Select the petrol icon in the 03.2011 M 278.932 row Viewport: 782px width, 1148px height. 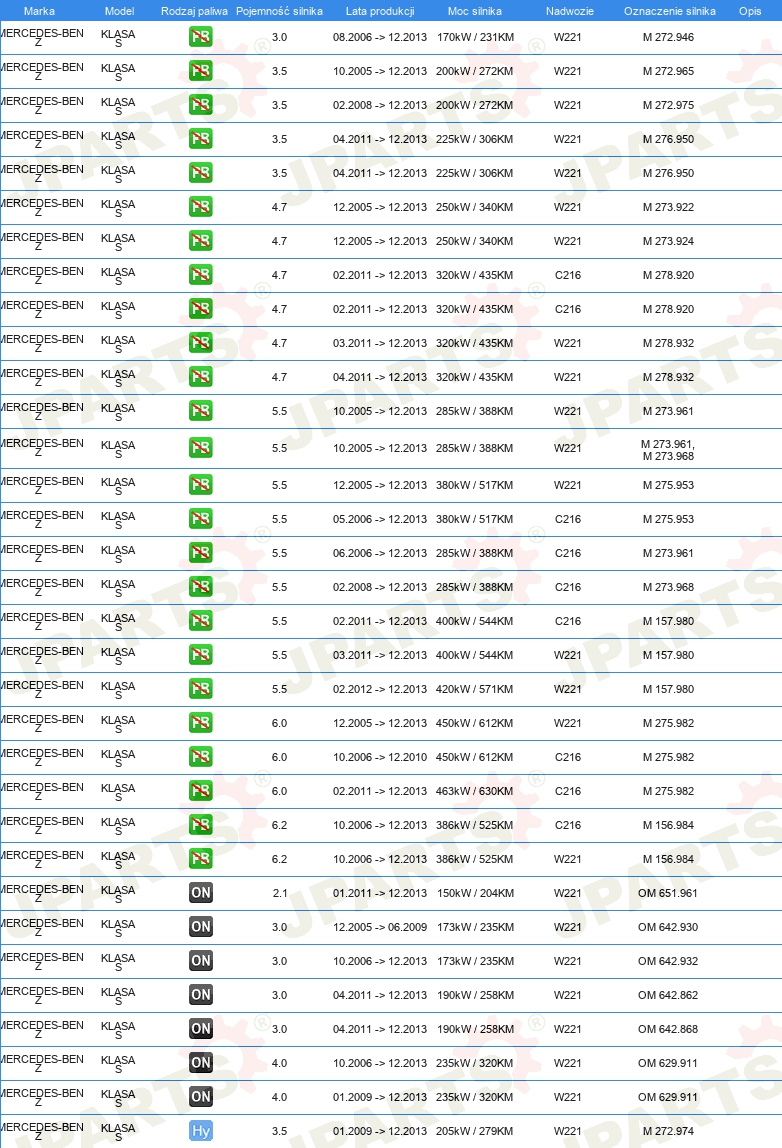201,343
